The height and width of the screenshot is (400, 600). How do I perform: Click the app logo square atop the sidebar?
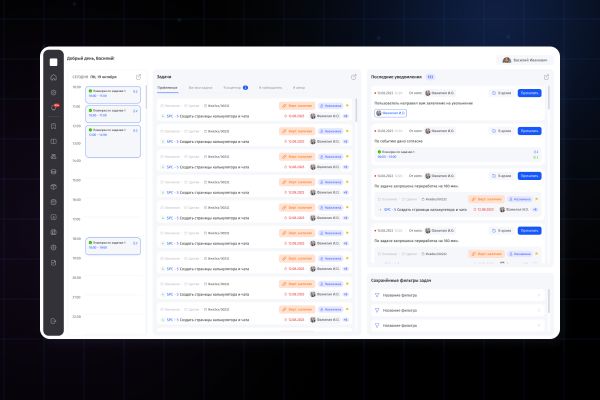point(54,62)
